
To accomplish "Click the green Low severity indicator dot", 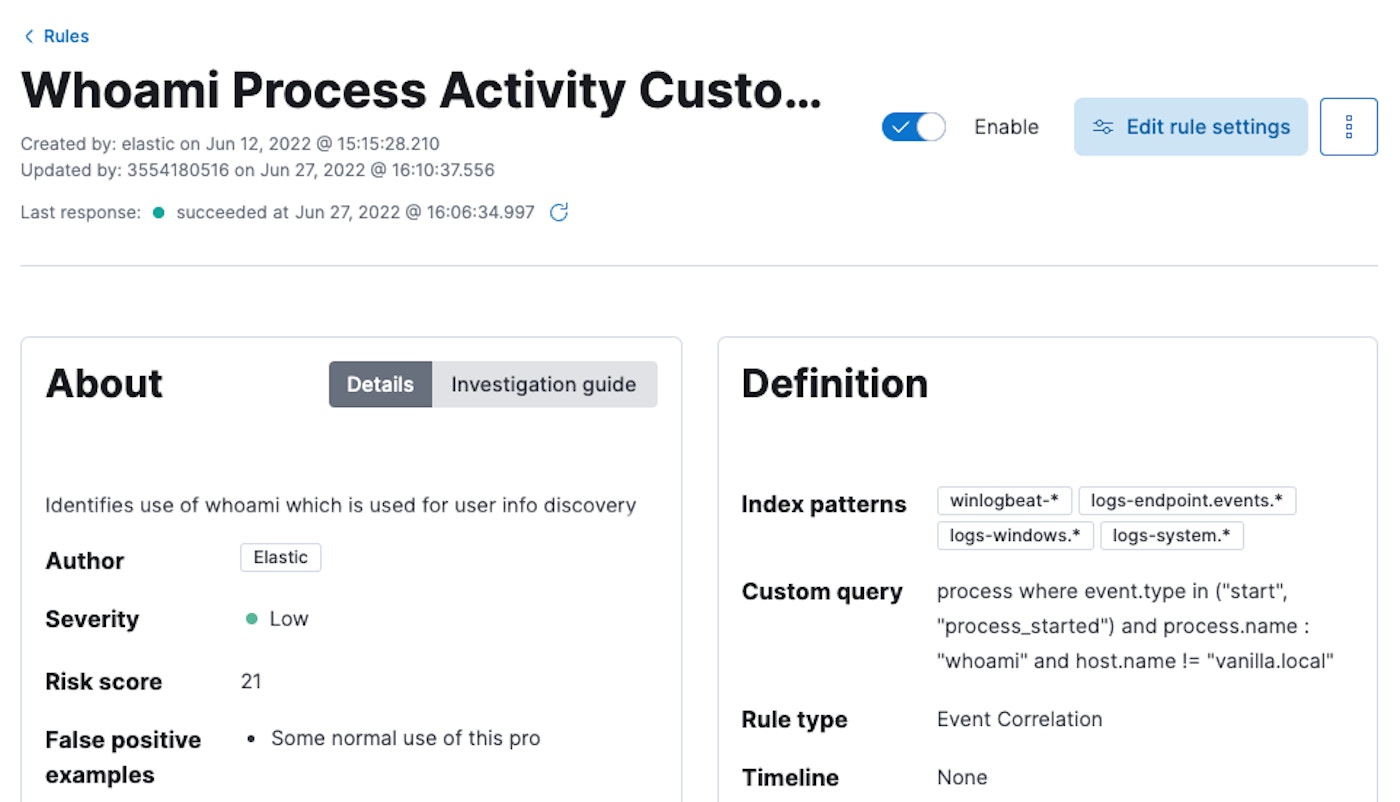I will coord(252,619).
